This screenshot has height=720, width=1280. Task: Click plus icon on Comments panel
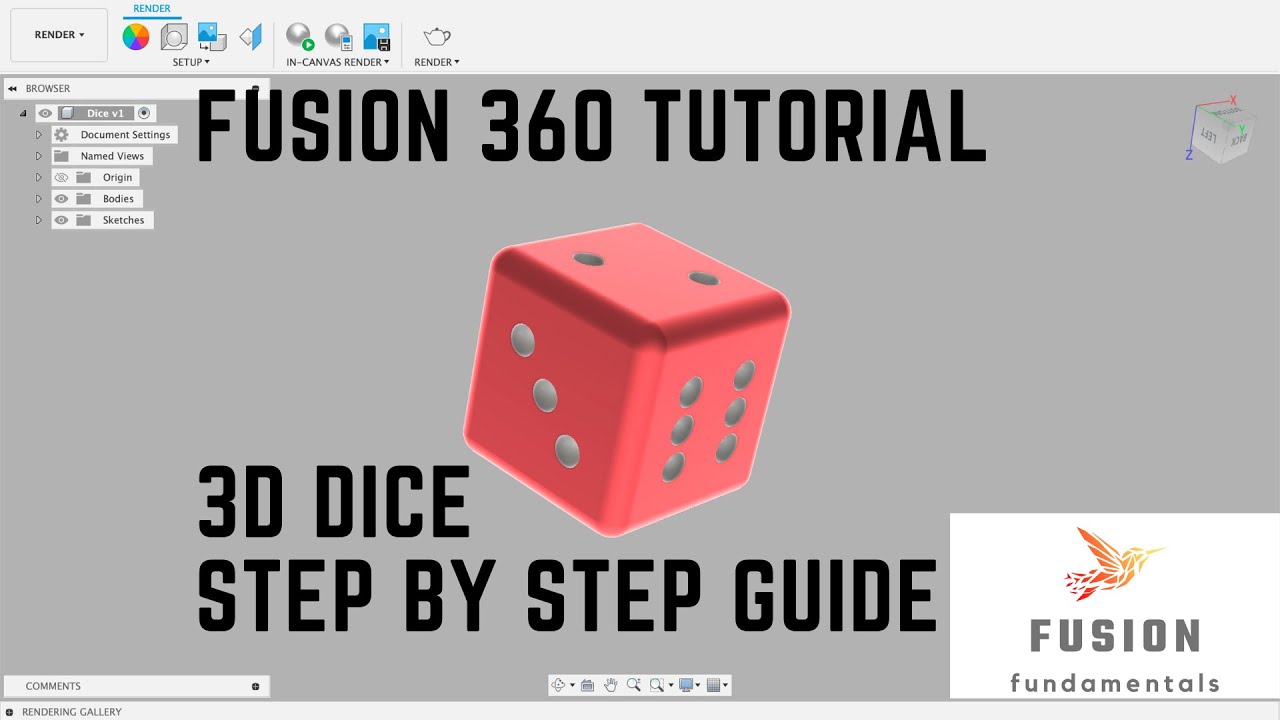256,686
